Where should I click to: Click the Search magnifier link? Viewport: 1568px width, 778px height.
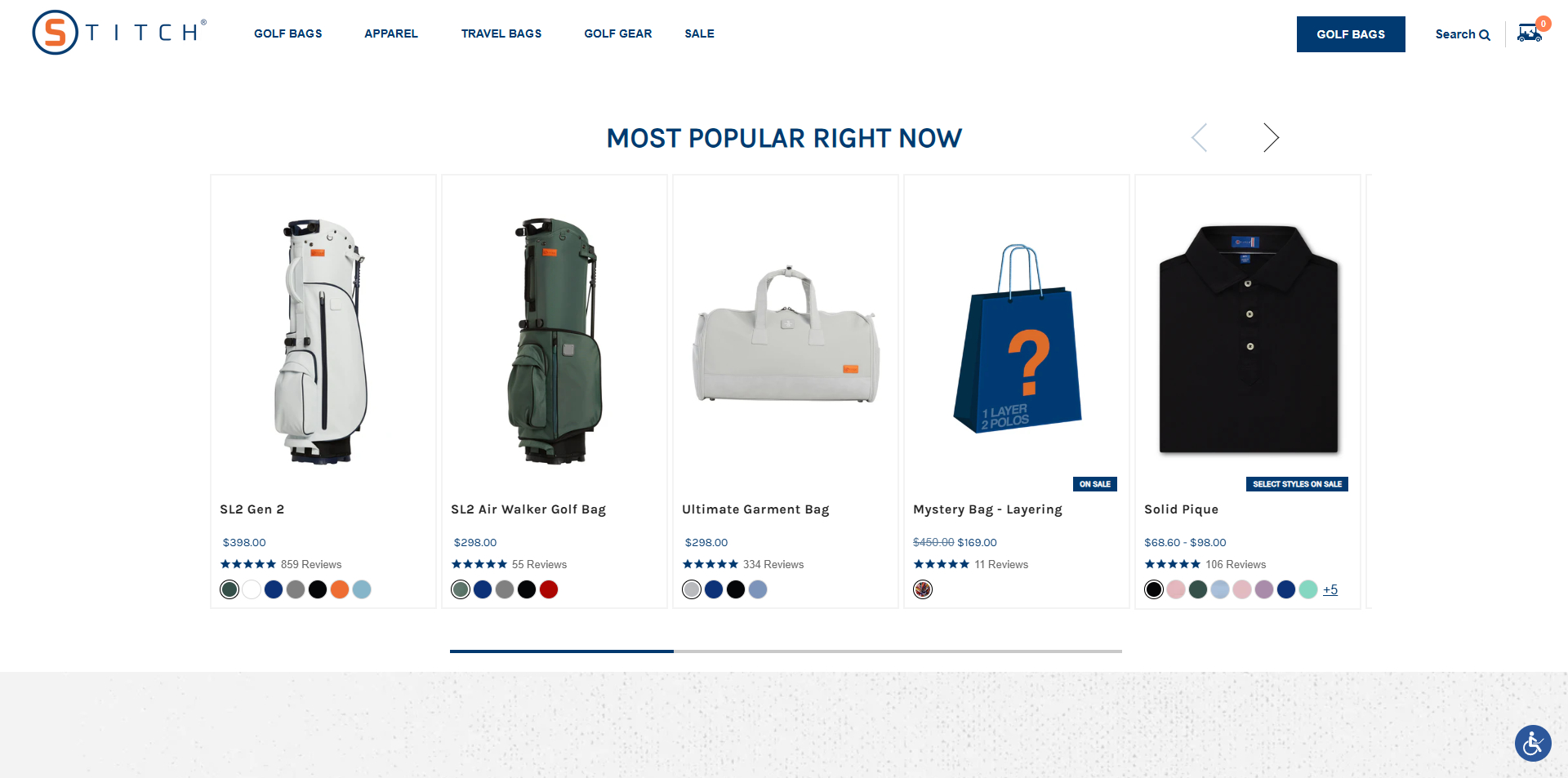[x=1463, y=34]
